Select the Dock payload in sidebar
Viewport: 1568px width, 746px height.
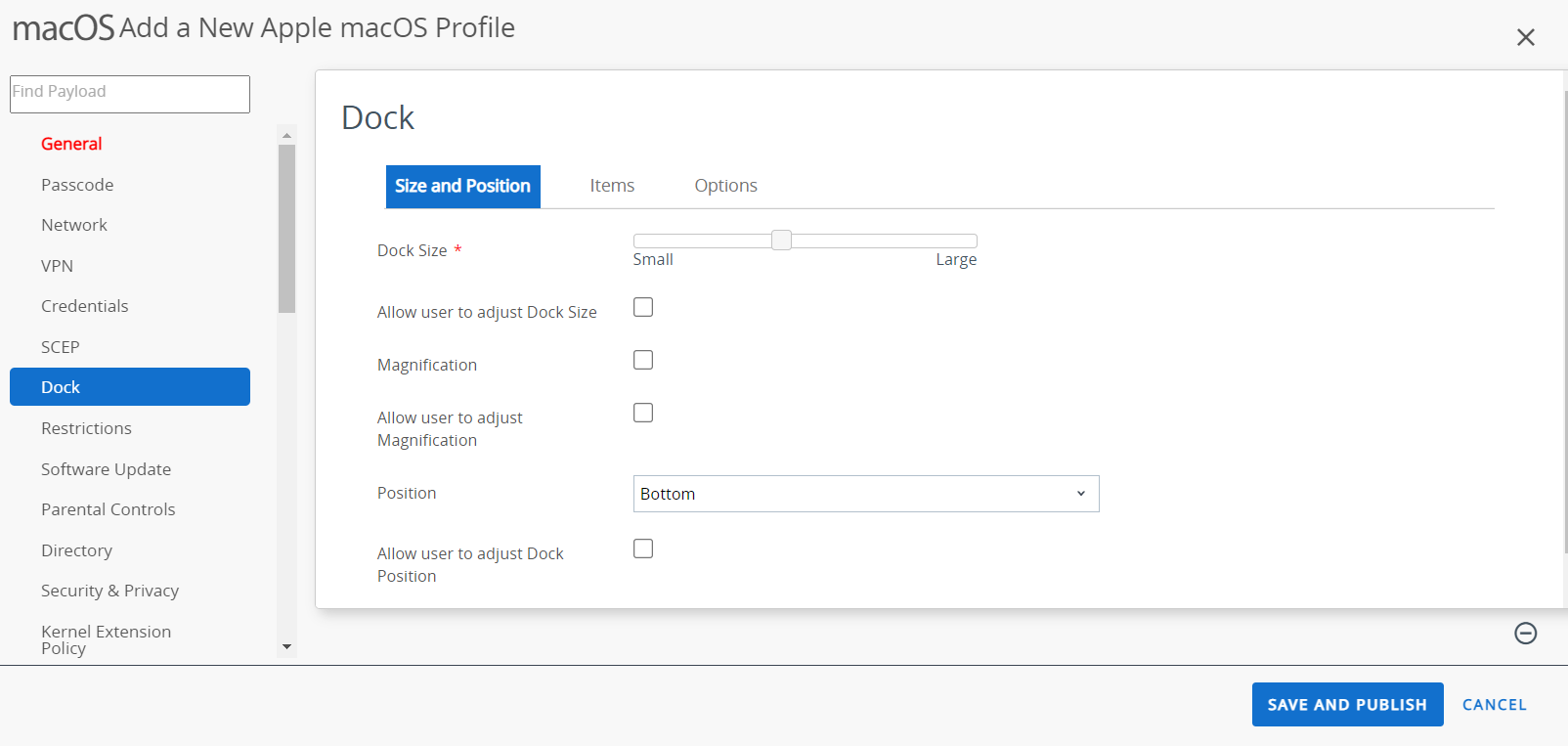tap(130, 386)
